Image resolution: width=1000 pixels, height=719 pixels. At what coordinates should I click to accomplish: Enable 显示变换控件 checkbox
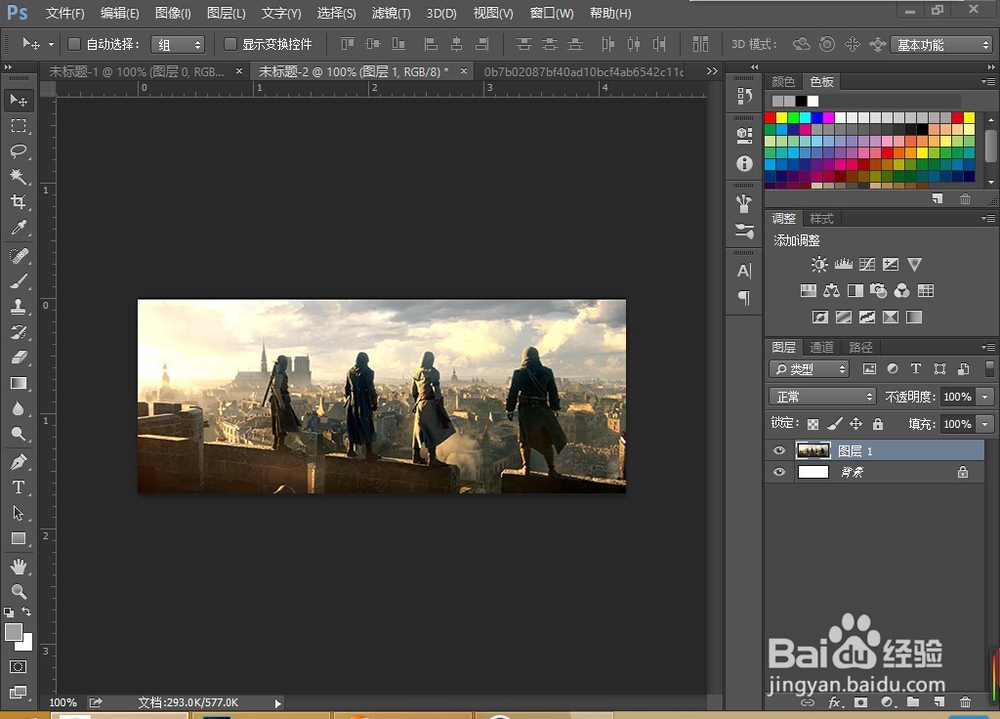pos(230,44)
